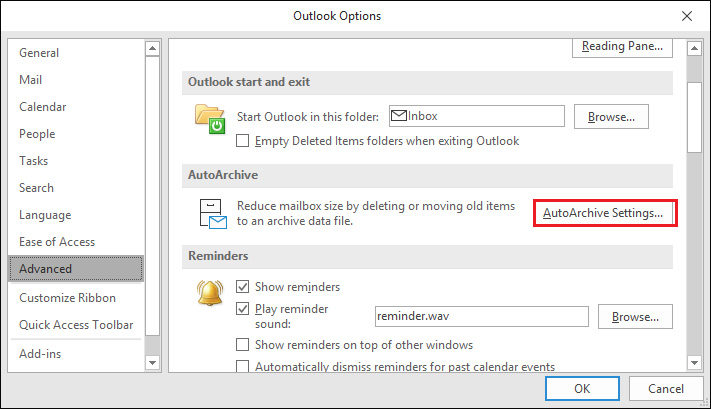The height and width of the screenshot is (409, 711).
Task: Click the envelope icon in Inbox field
Action: tap(398, 116)
